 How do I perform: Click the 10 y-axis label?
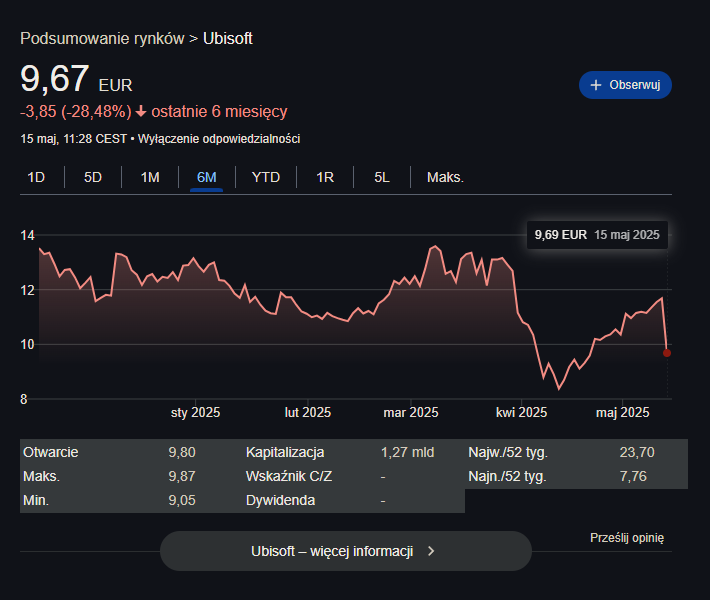27,344
